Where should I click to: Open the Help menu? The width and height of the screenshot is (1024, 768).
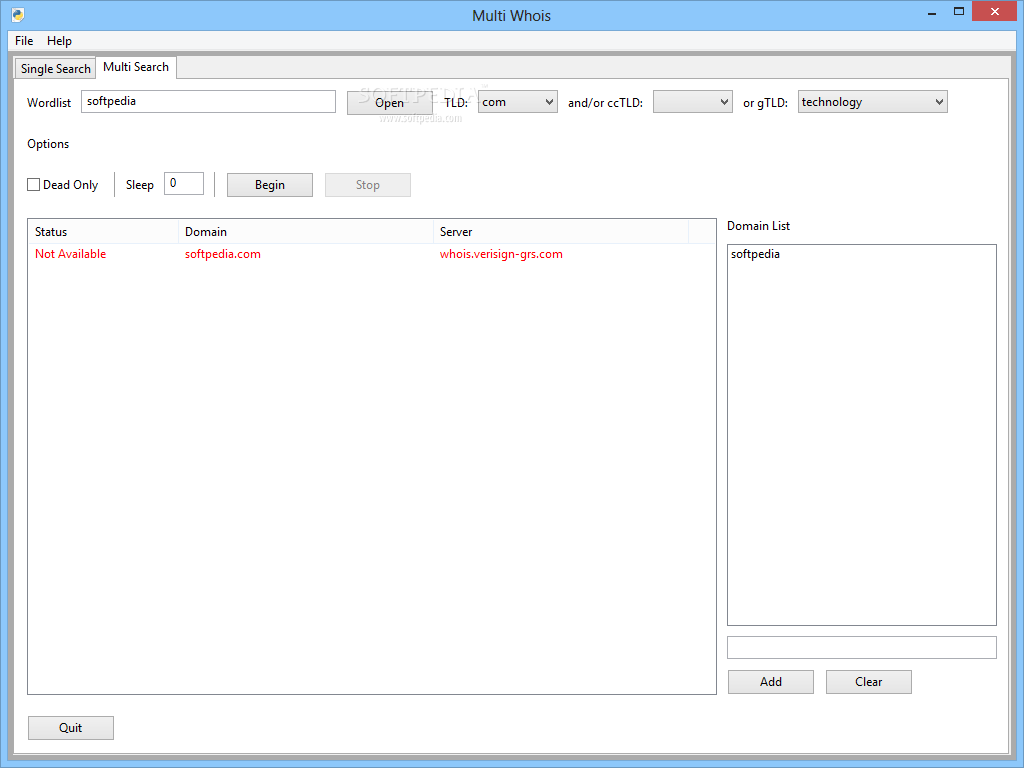click(59, 40)
